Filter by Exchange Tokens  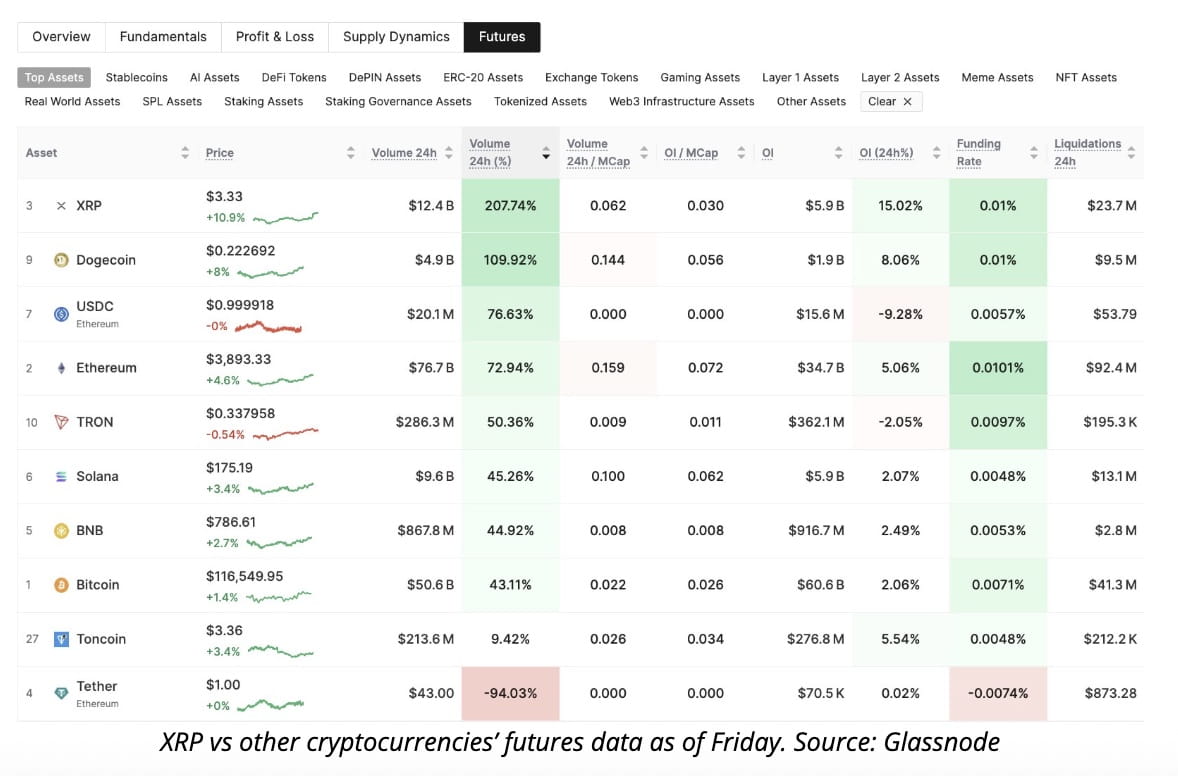tap(591, 77)
